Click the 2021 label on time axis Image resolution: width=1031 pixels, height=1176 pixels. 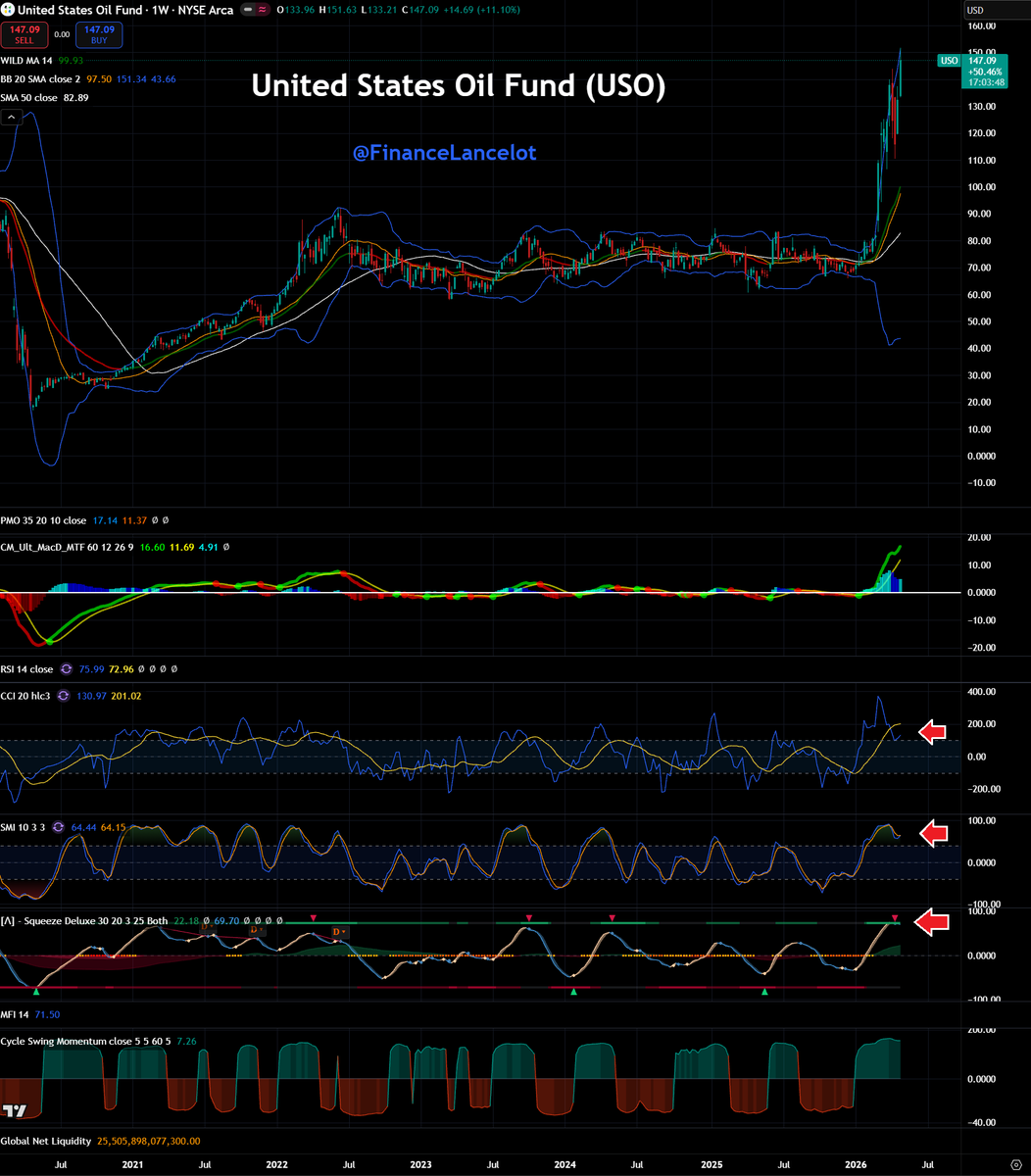pyautogui.click(x=132, y=1165)
